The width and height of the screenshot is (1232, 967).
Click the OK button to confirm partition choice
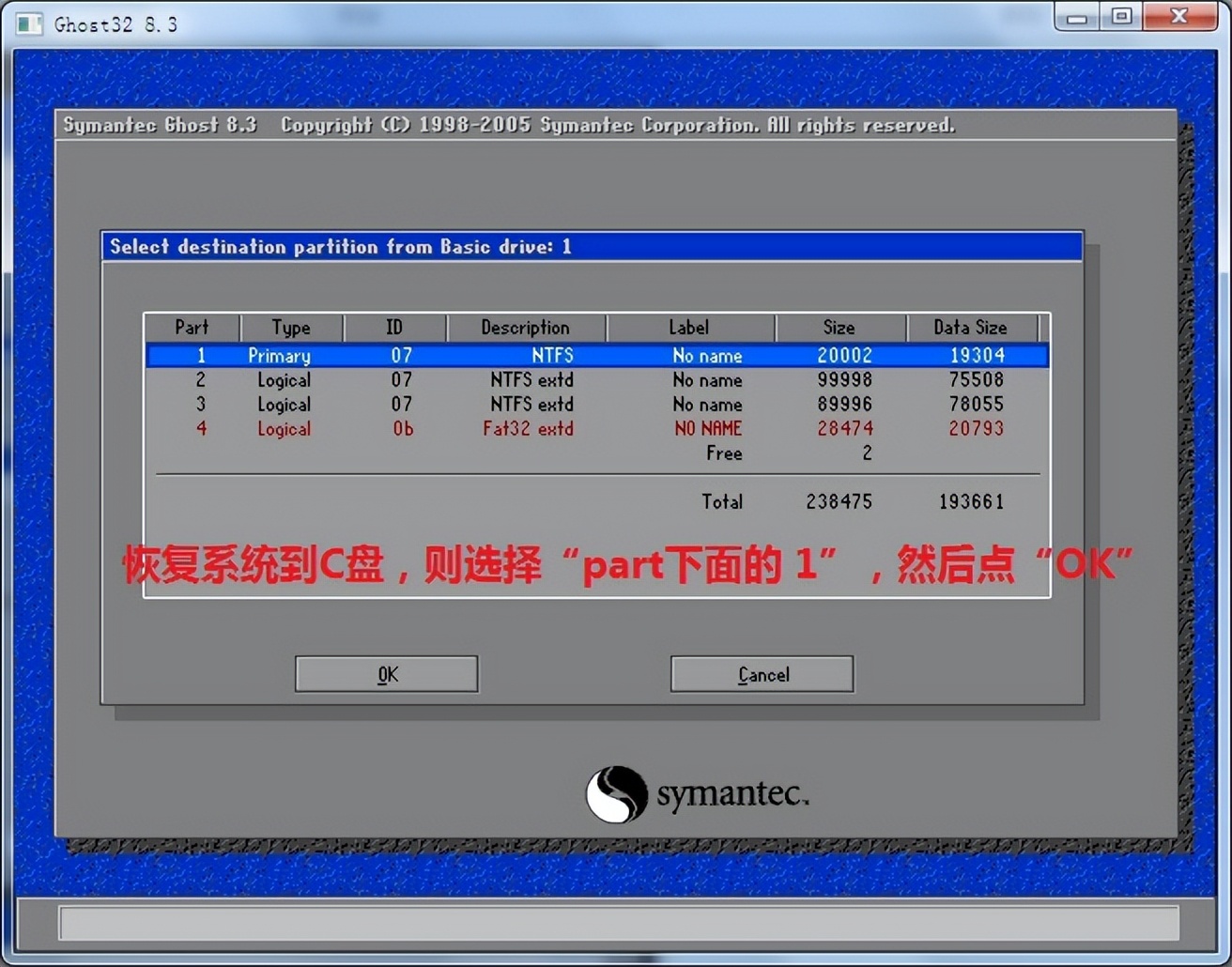tap(386, 673)
